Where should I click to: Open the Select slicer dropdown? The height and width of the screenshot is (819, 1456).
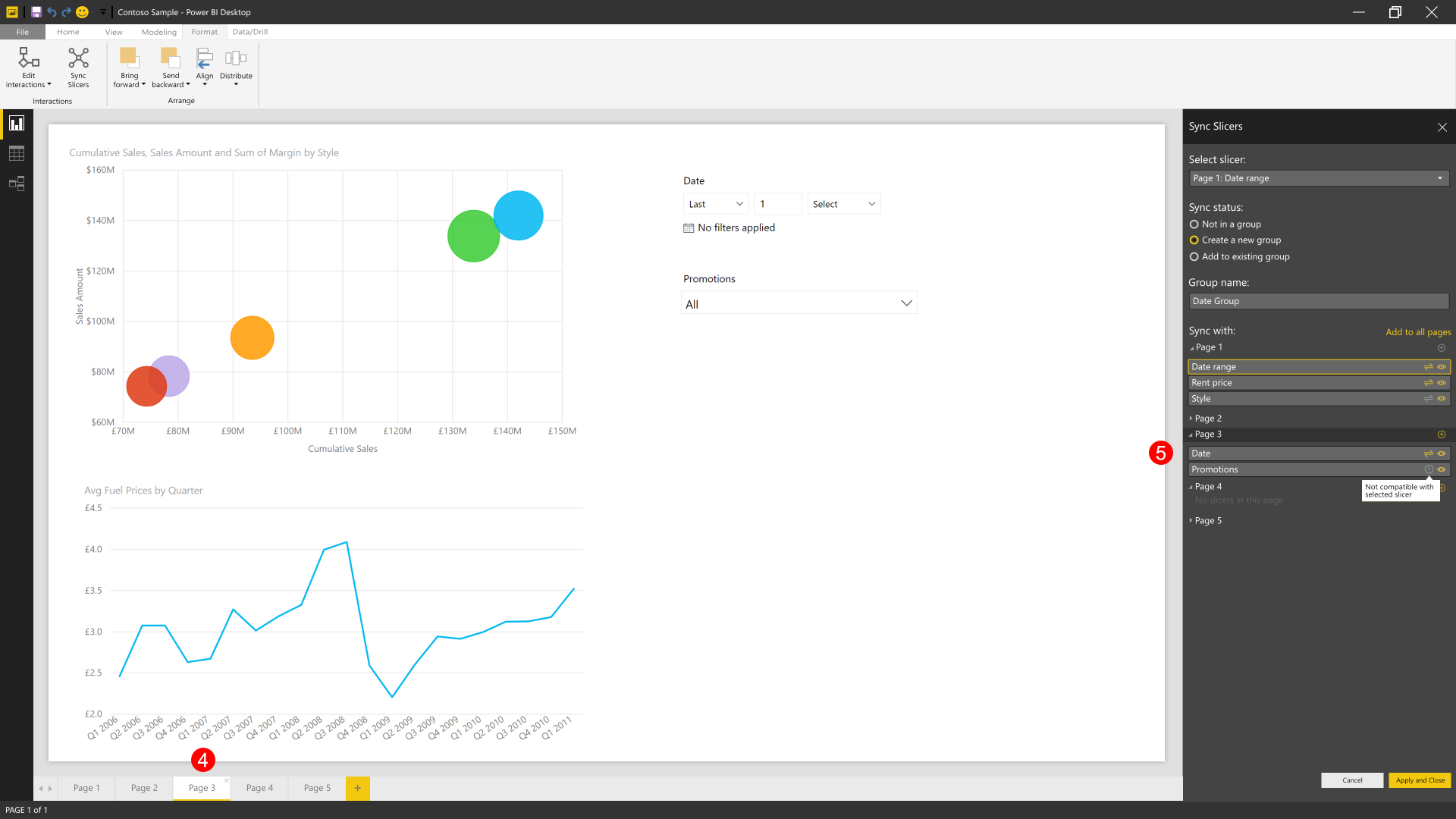point(1318,178)
